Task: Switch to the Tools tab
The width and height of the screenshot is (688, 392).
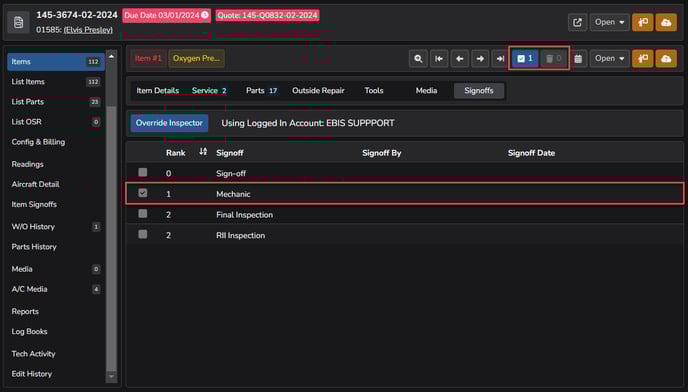Action: click(374, 90)
